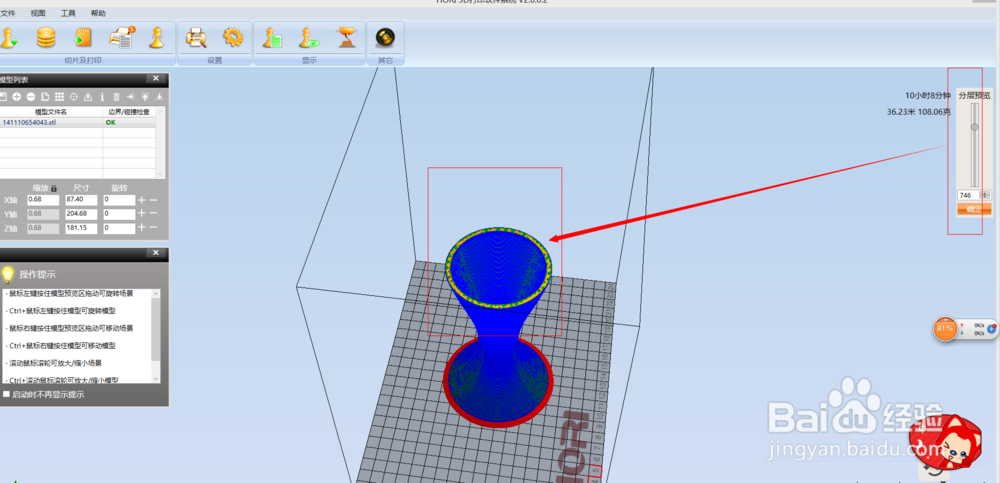
Task: Click the stacked discs slice icon
Action: 46,38
